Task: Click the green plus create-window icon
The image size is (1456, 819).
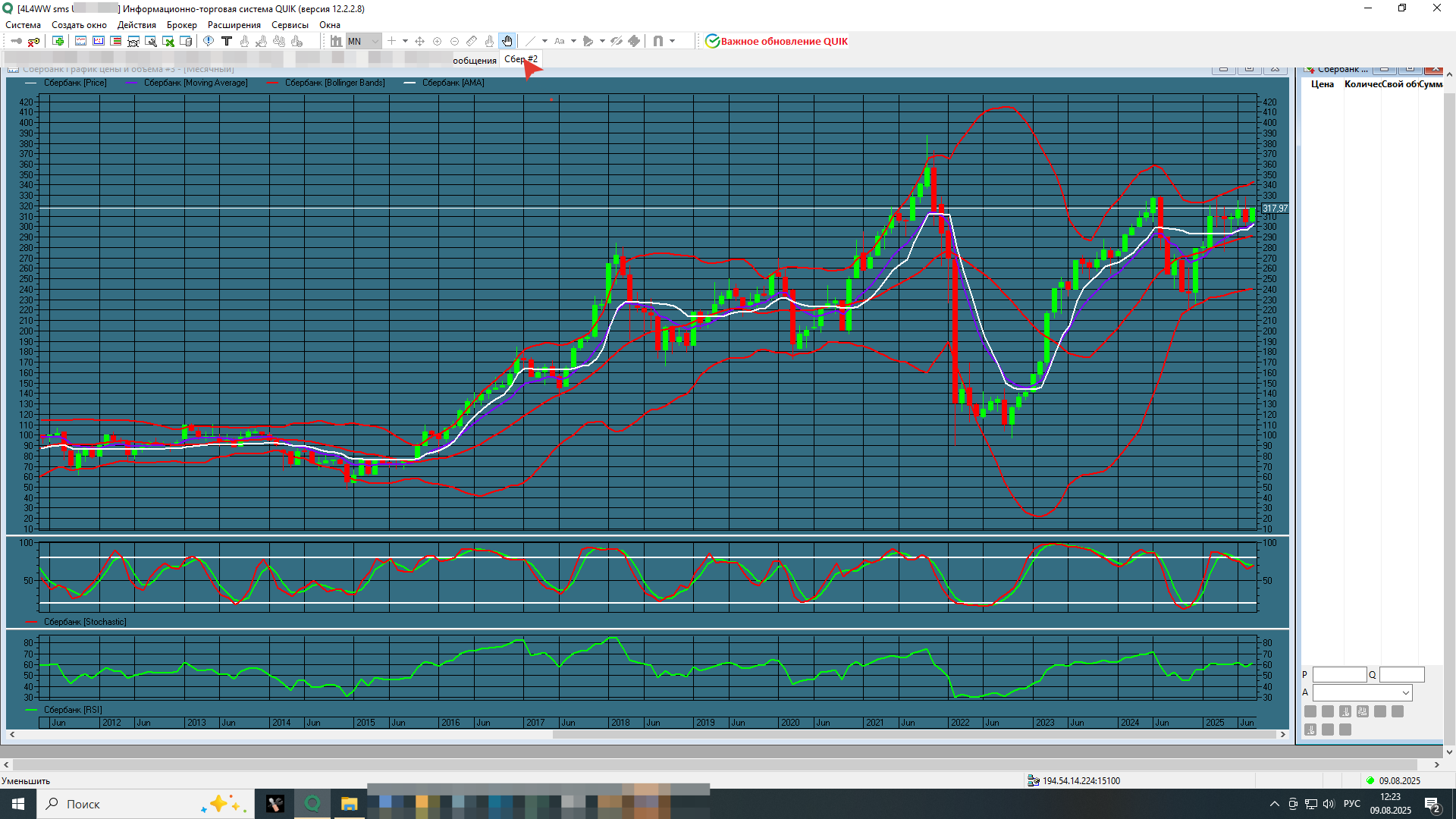Action: [58, 42]
